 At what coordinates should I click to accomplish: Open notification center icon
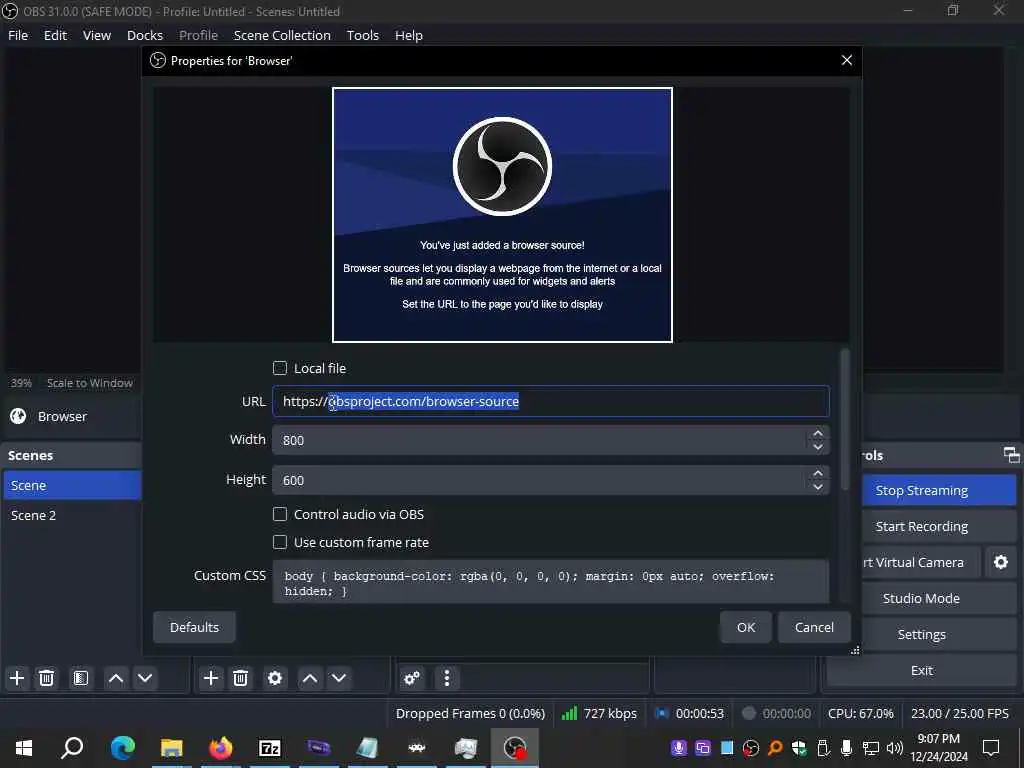pyautogui.click(x=991, y=748)
